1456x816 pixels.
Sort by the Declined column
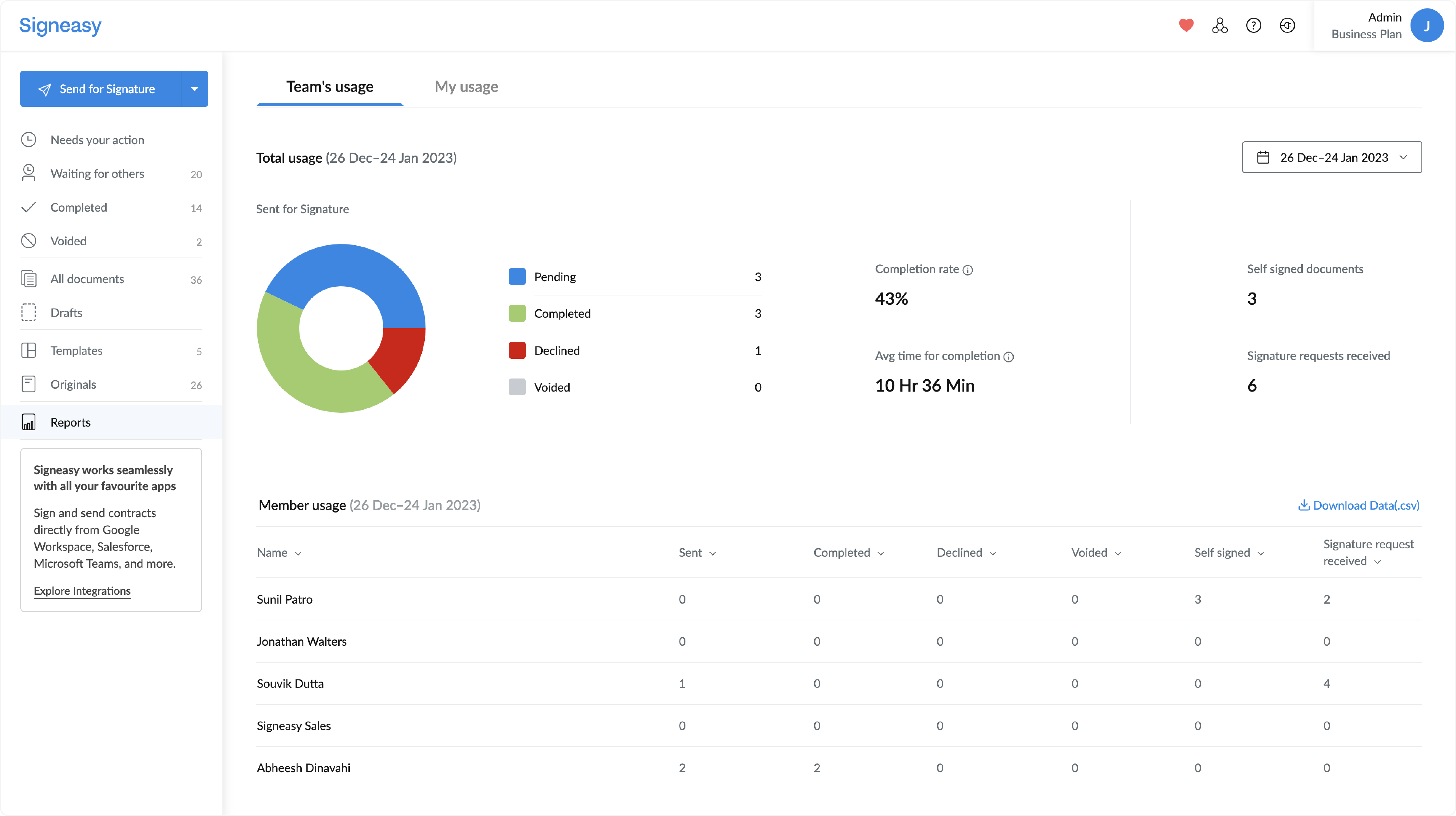coord(966,553)
